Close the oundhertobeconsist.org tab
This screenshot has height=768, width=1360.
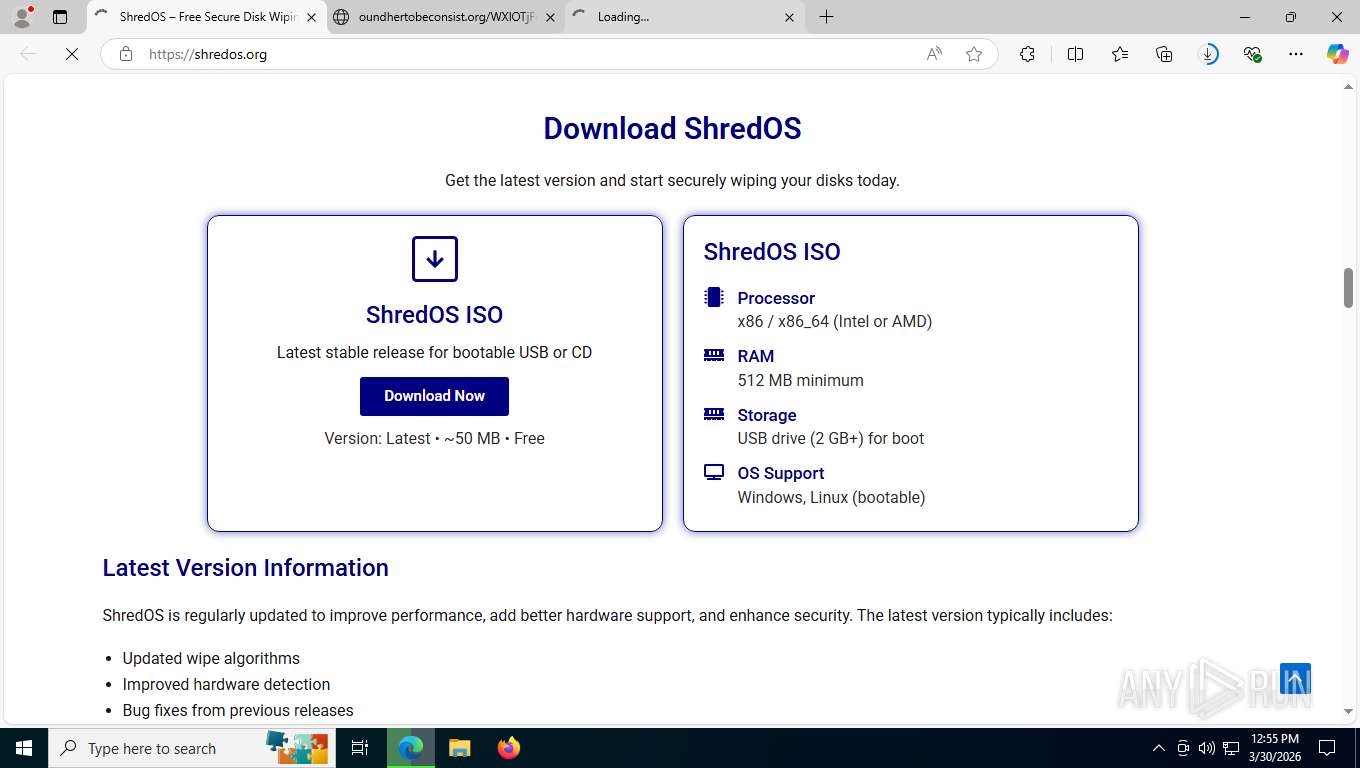pyautogui.click(x=550, y=17)
